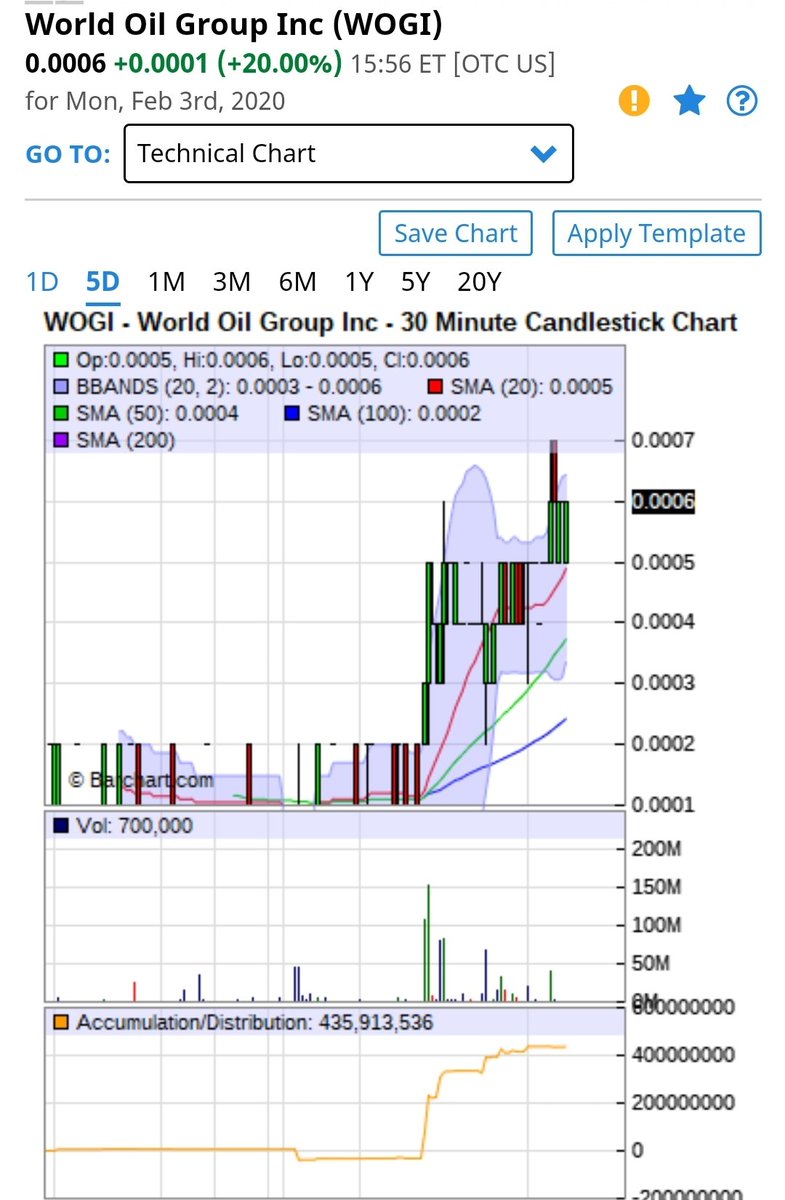
Task: Click the Vol: 700,000 label
Action: coord(134,826)
